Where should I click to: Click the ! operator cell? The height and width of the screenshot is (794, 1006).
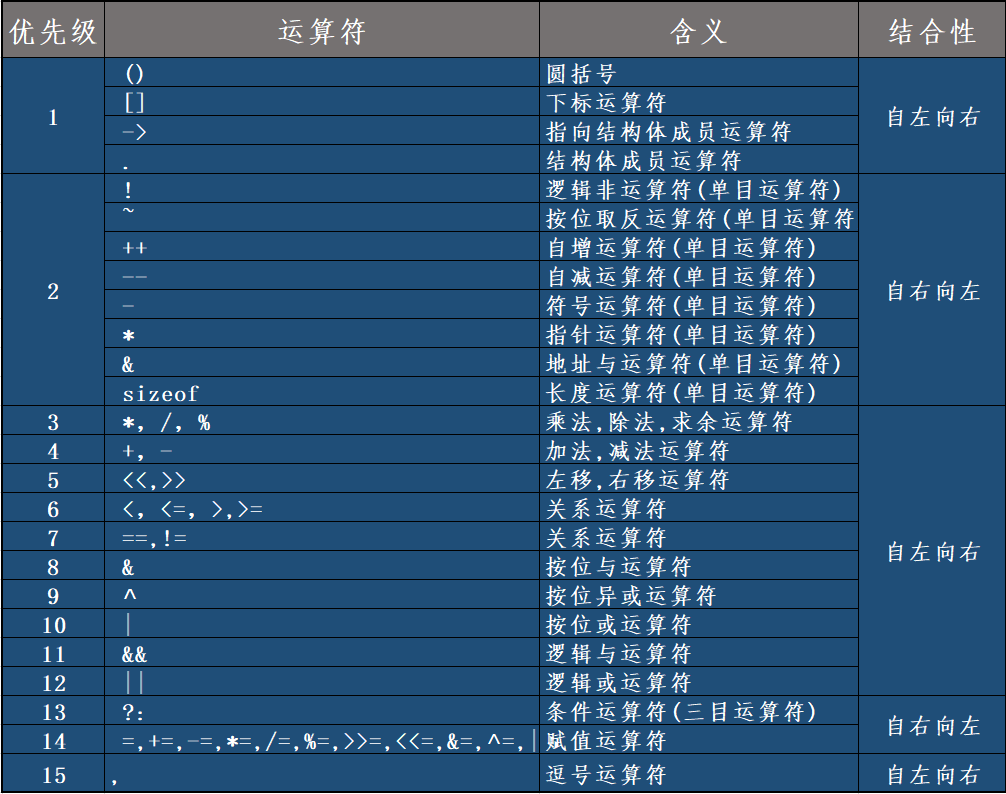tap(321, 189)
